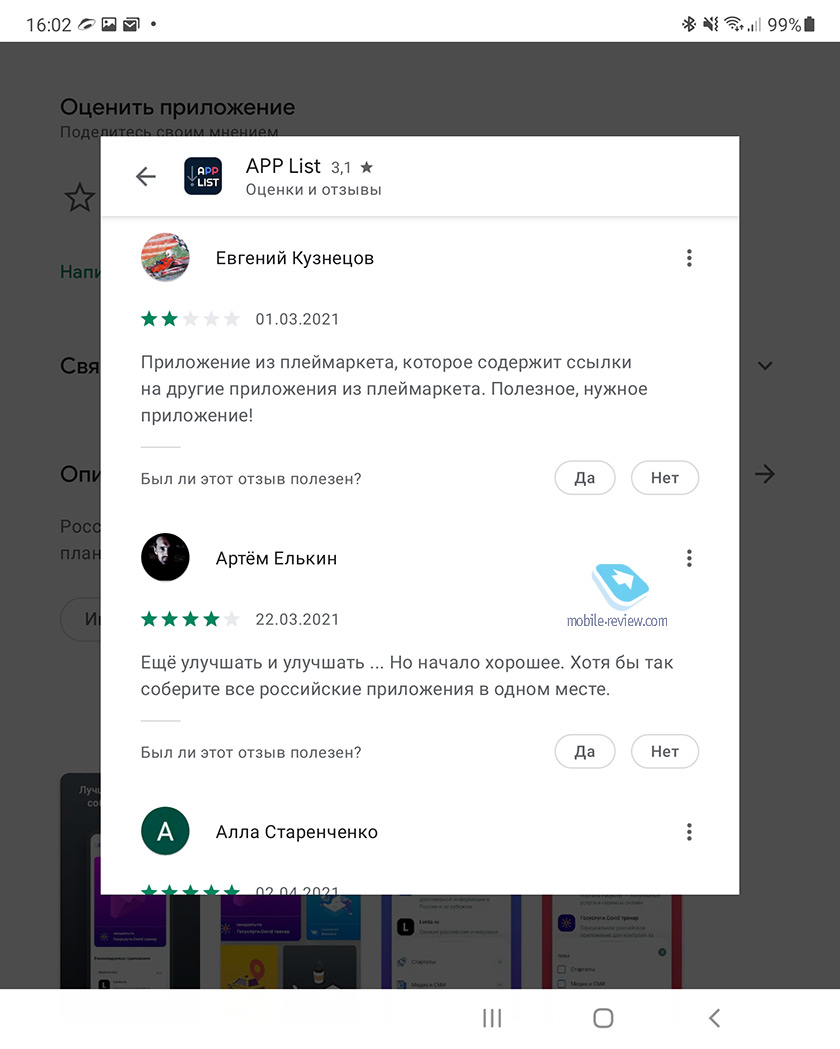Image resolution: width=840 pixels, height=1049 pixels.
Task: Select the empty rating star behind the dialog
Action: point(80,197)
